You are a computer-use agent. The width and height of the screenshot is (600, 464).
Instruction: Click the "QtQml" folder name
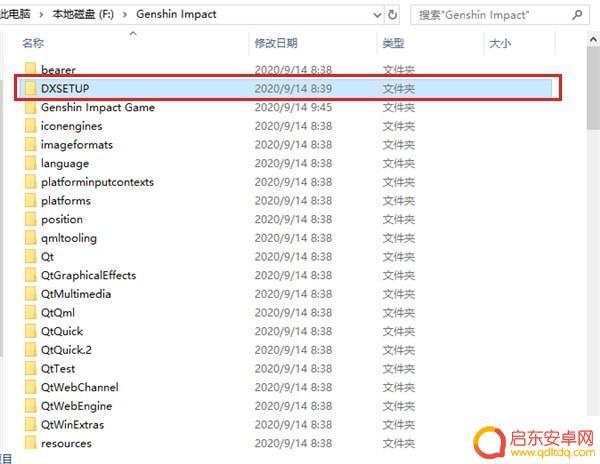58,313
